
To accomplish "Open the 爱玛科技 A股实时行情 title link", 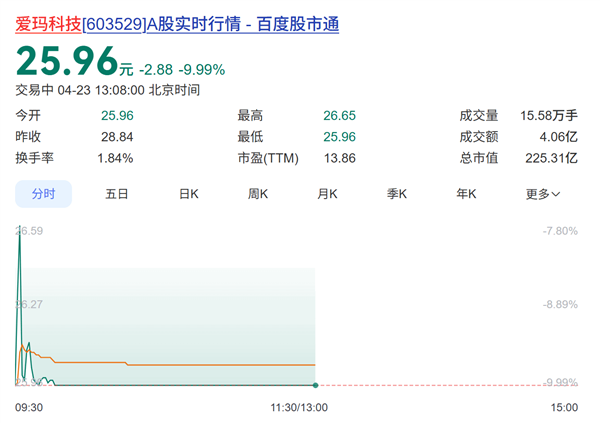I will [x=176, y=24].
